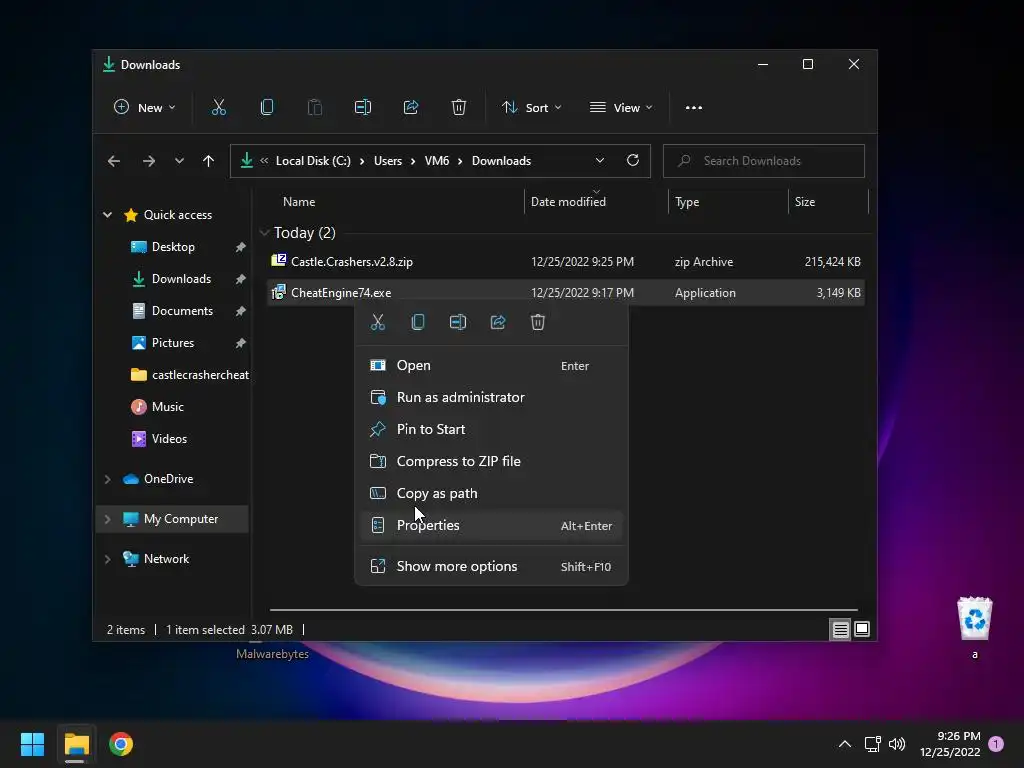Screen dimensions: 1024x768
Task: Click the Copy icon in the toolbar
Action: pyautogui.click(x=266, y=107)
